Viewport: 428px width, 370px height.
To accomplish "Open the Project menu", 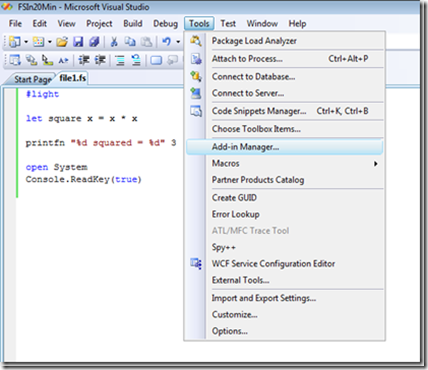I will click(99, 24).
